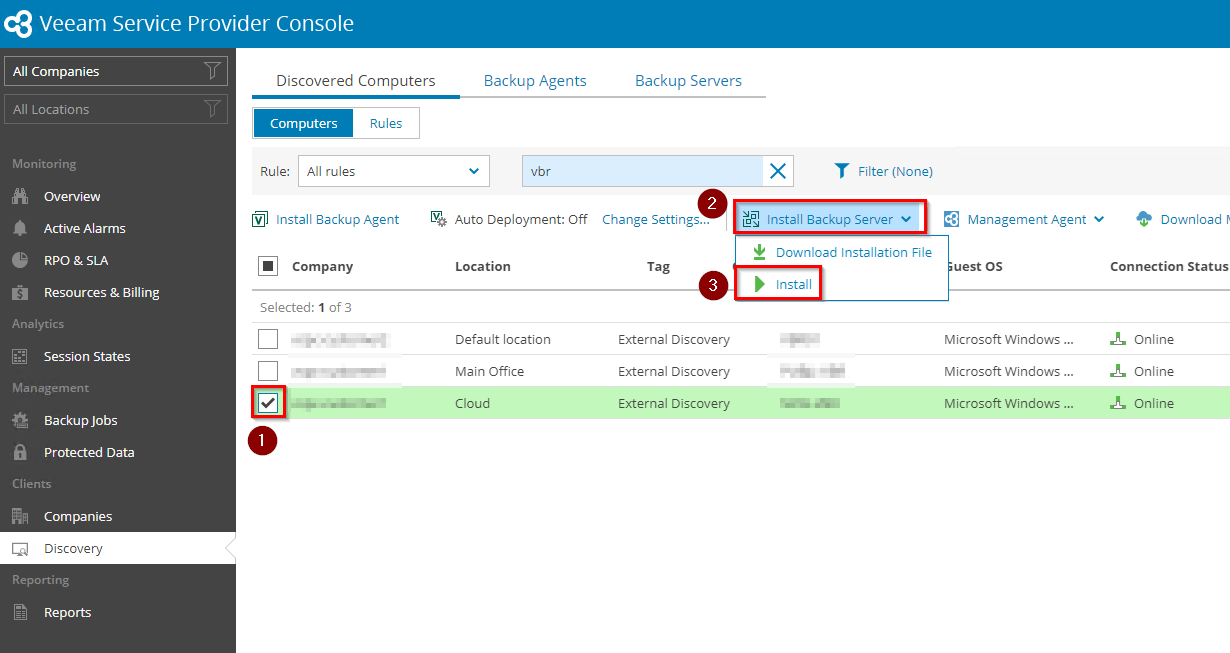
Task: Sort by the Company column header
Action: coord(322,266)
